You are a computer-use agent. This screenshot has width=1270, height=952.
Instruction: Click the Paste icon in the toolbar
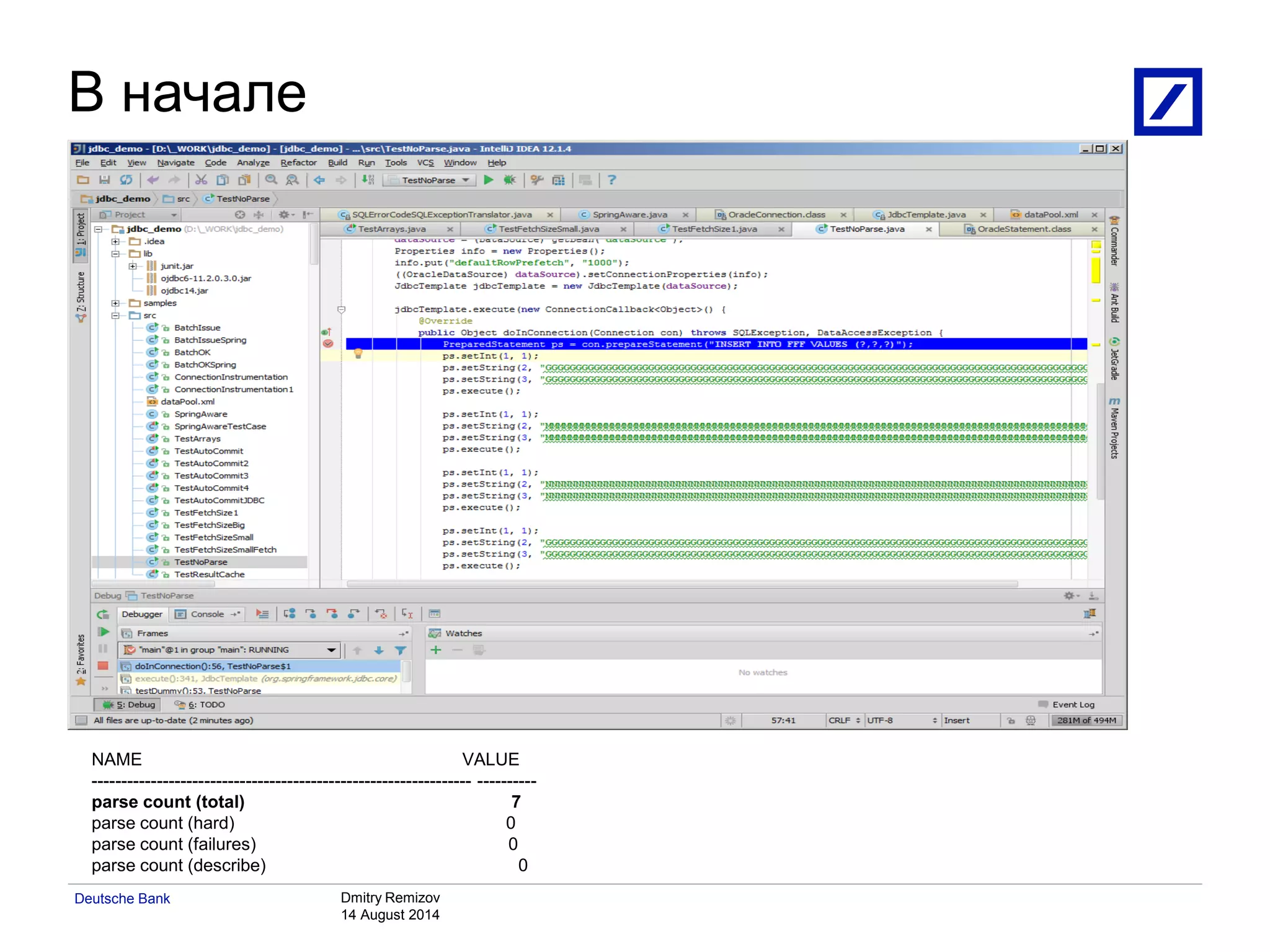click(244, 180)
